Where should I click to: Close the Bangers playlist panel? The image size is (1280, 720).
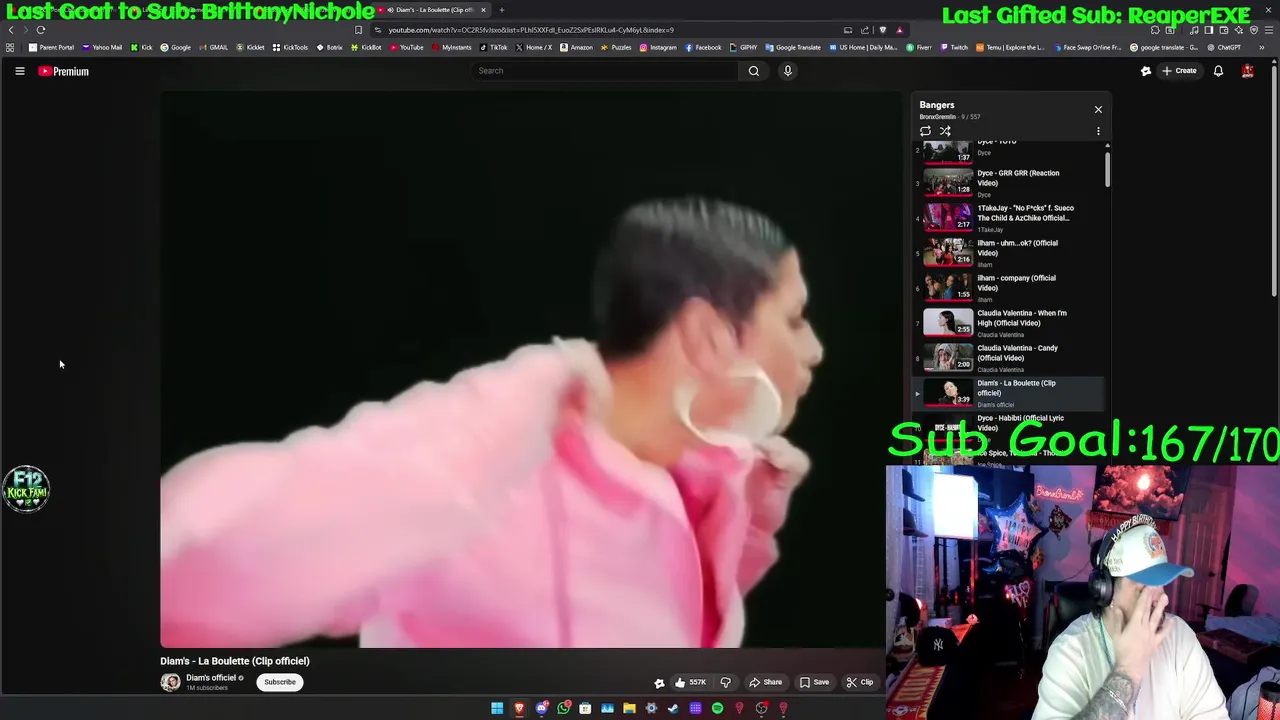(1098, 110)
